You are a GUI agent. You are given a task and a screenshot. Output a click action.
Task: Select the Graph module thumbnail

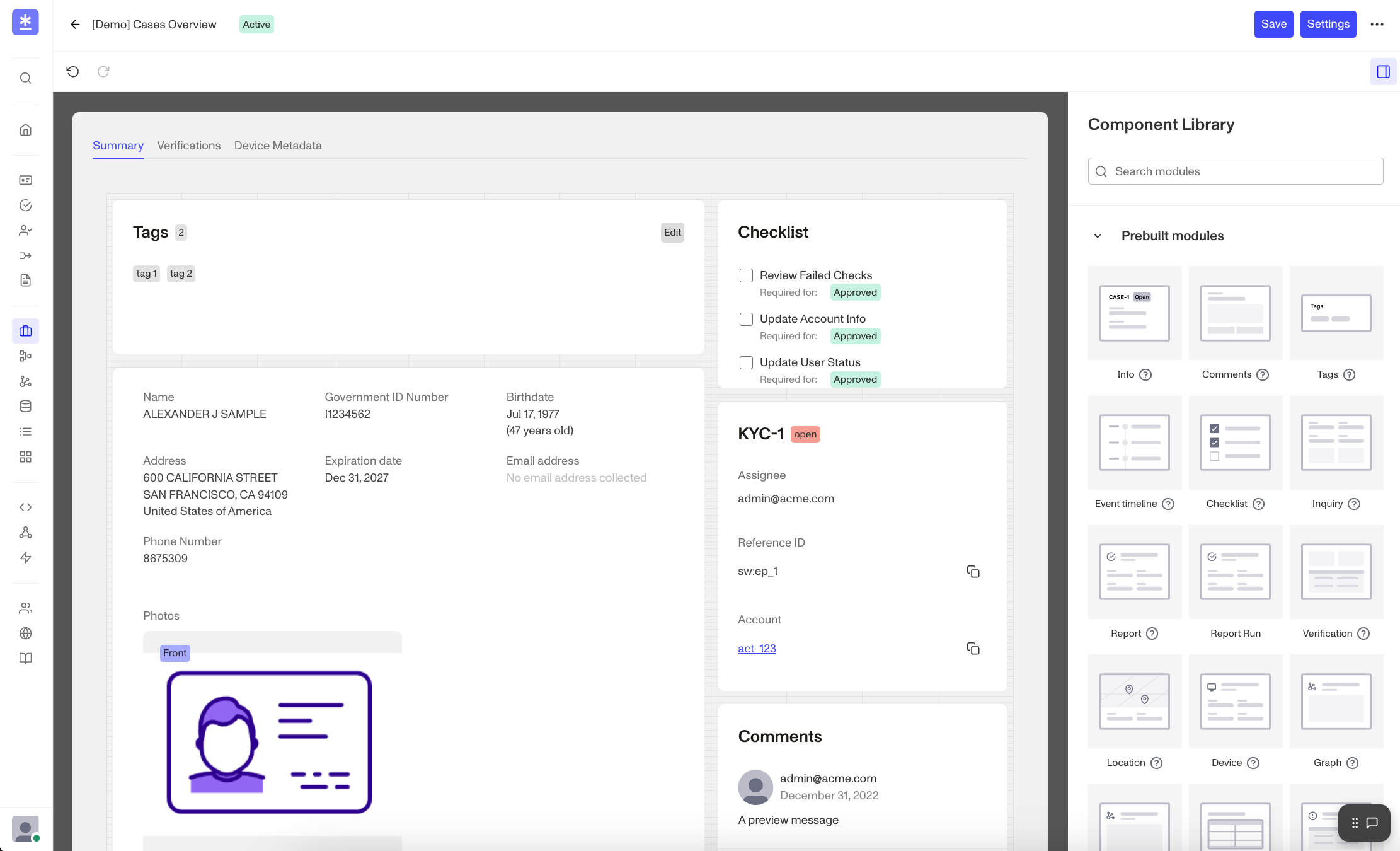pos(1336,702)
